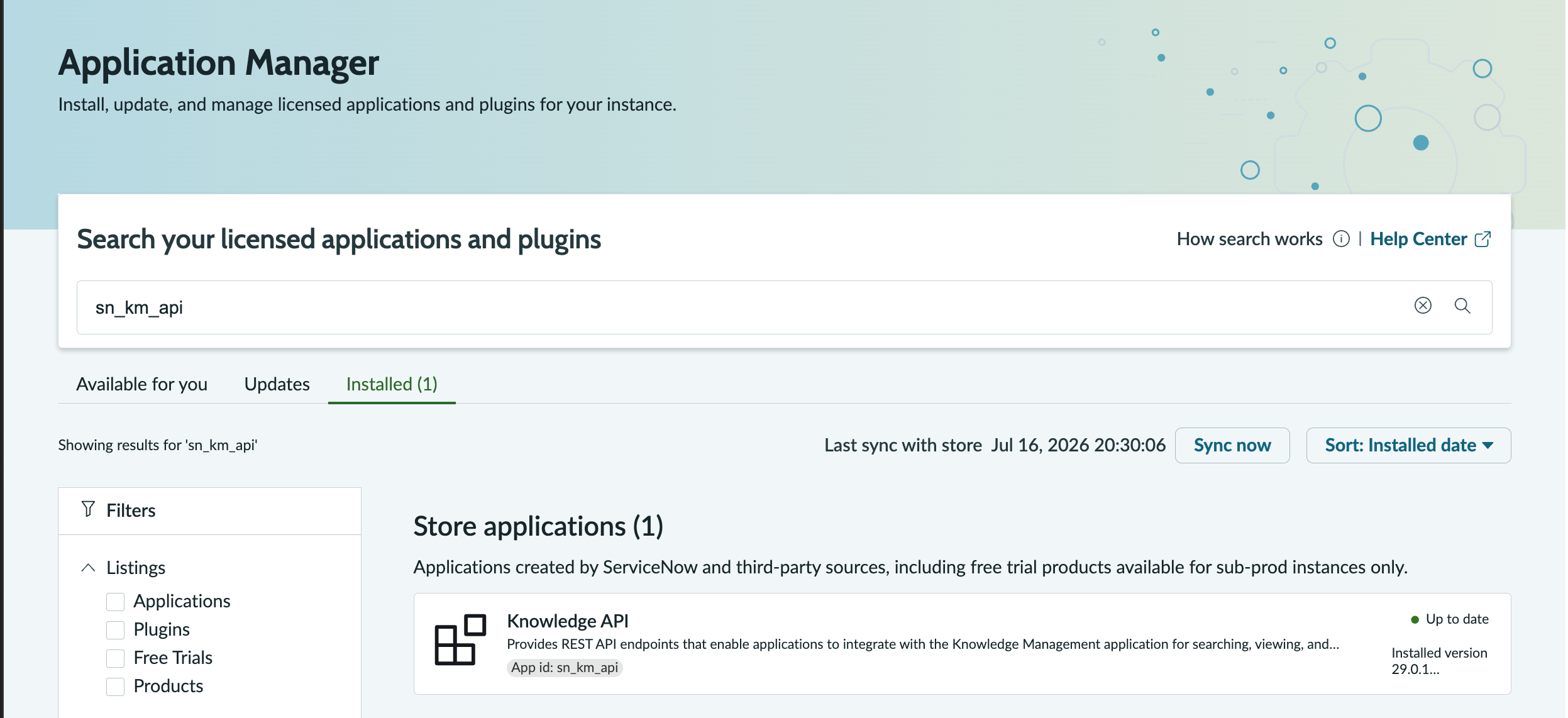Click in the sn_km_api search box

[784, 307]
